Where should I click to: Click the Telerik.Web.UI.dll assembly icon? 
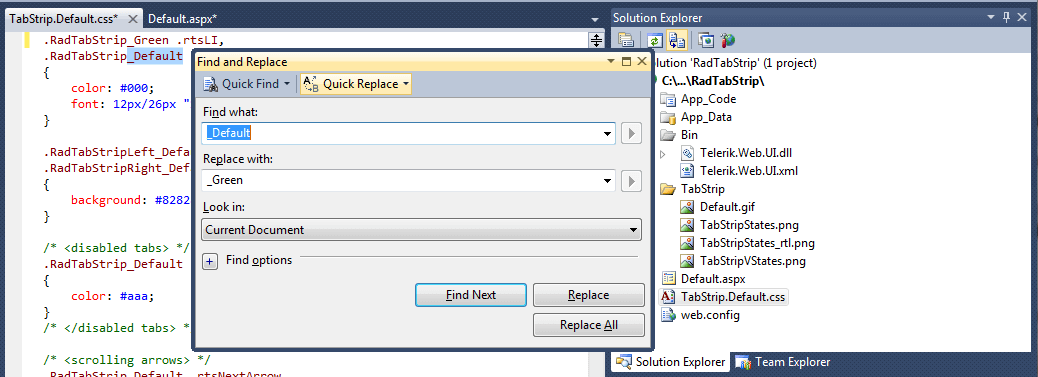pos(688,153)
